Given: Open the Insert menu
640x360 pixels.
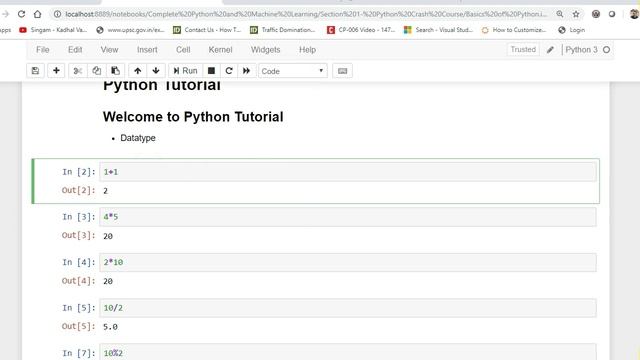Looking at the screenshot, I should click(x=147, y=50).
